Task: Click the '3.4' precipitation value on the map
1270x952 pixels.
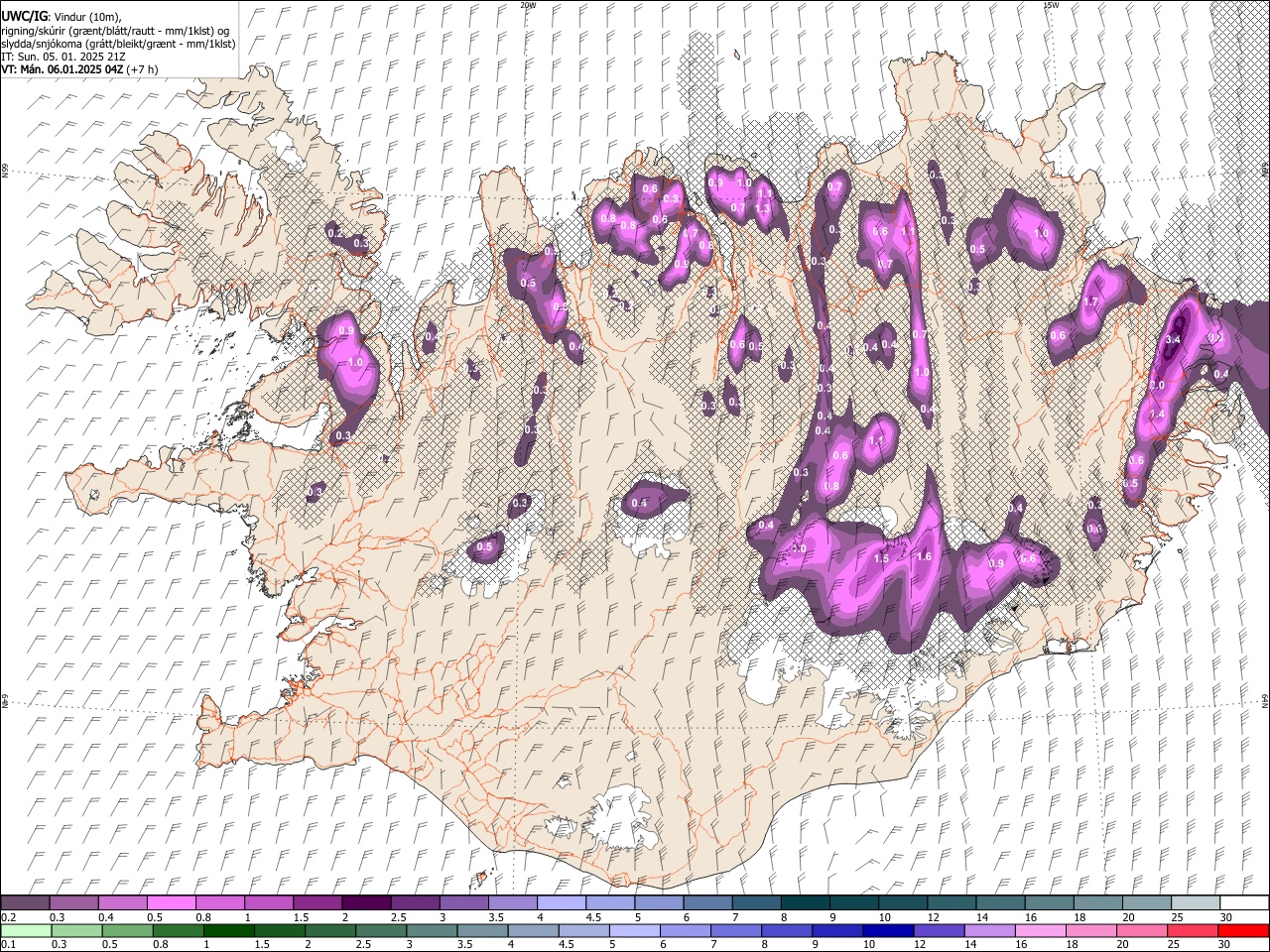Action: pyautogui.click(x=1172, y=340)
